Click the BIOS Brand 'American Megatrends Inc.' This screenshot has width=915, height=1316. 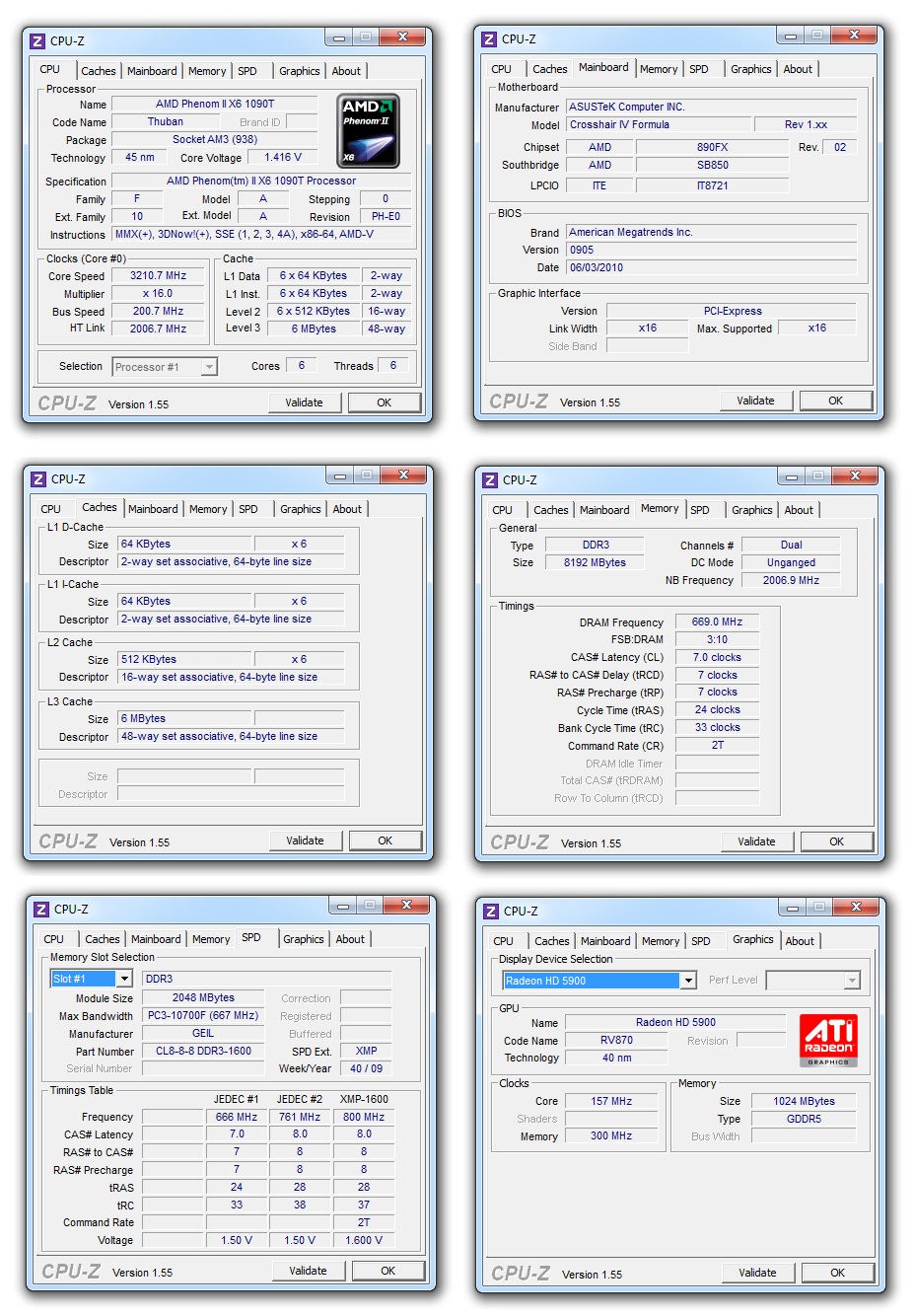click(712, 233)
